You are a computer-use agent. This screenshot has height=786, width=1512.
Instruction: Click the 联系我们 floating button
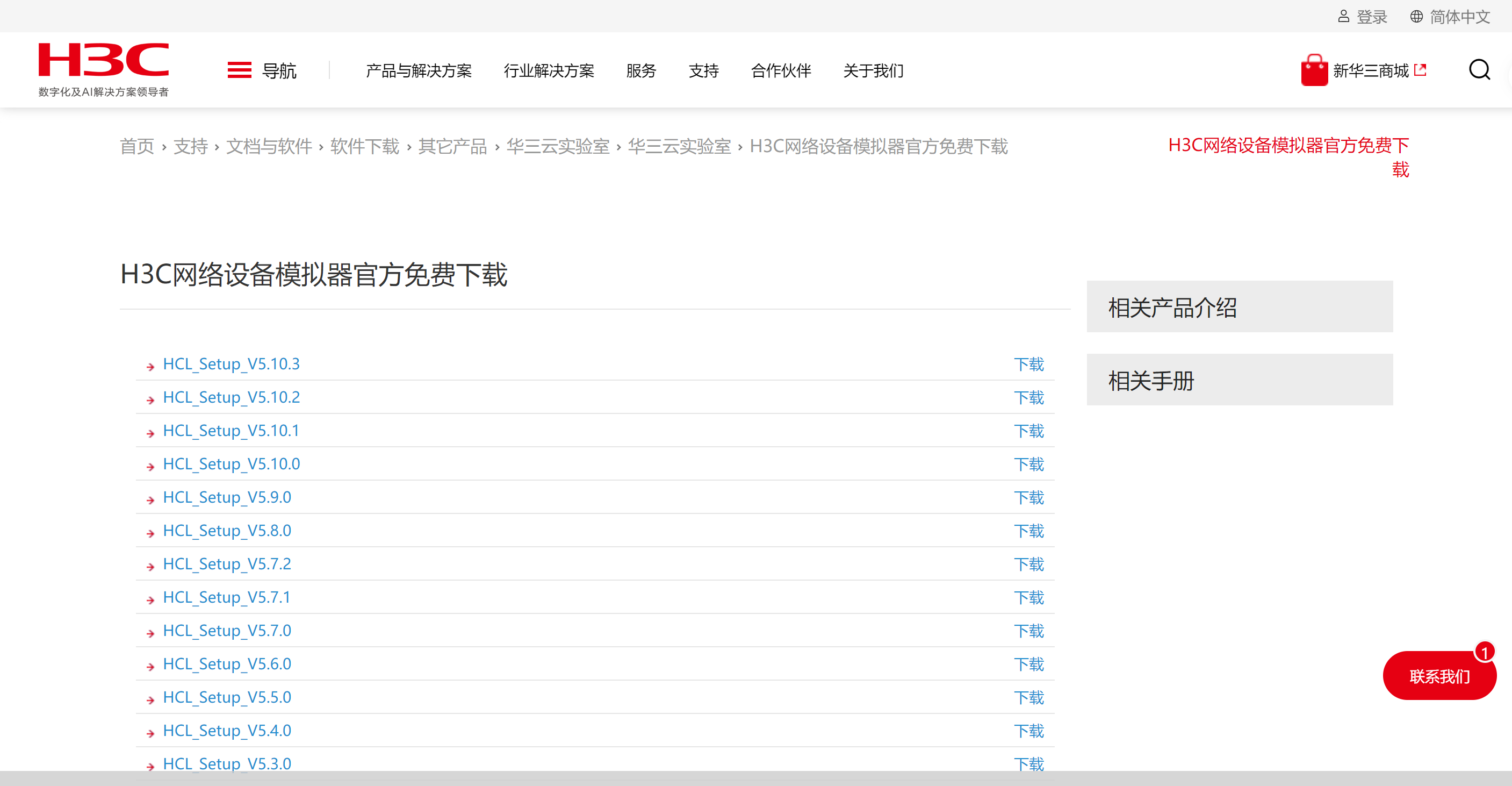(x=1439, y=676)
